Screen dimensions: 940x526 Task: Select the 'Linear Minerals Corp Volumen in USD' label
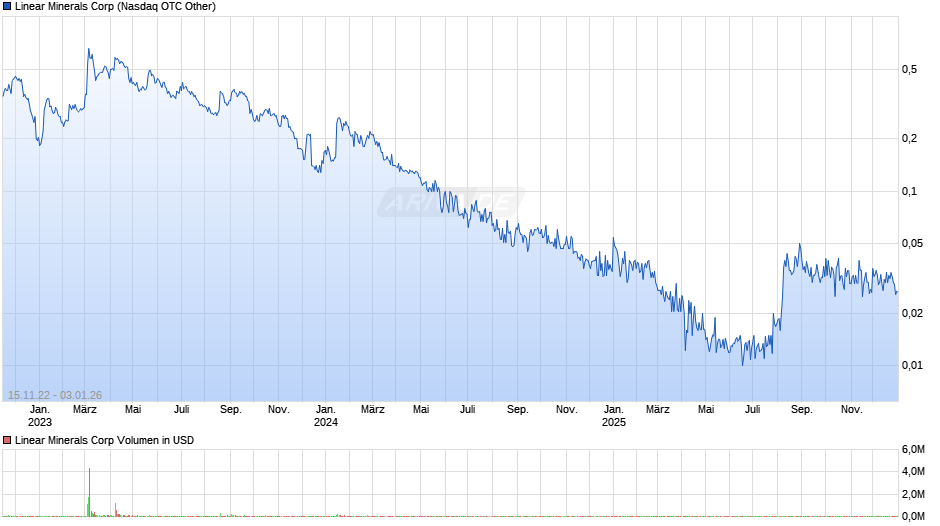(104, 440)
